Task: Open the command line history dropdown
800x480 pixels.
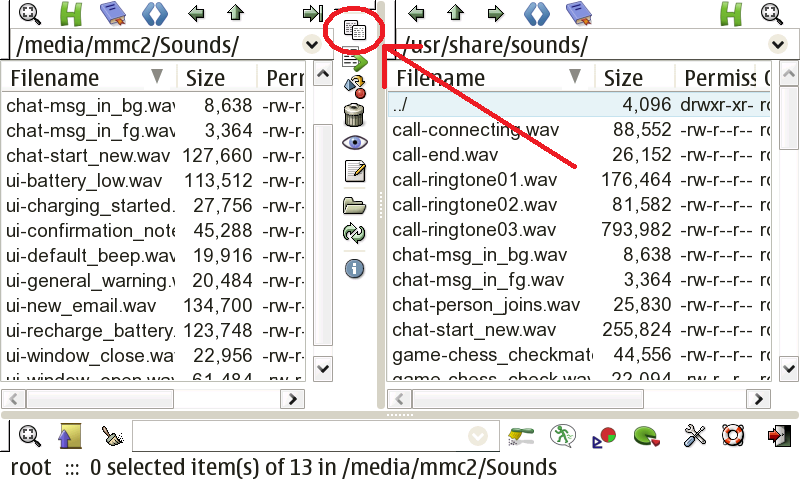Action: (478, 436)
